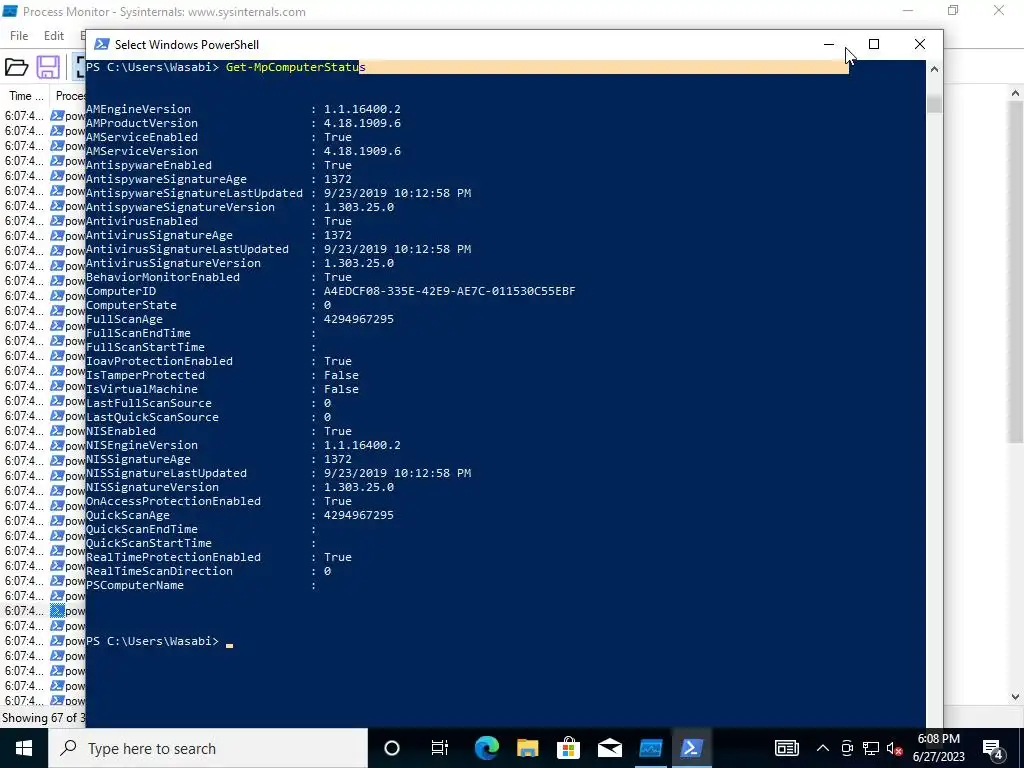1024x768 pixels.
Task: Click the AntispywareSignatureAge line
Action: pyautogui.click(x=219, y=179)
